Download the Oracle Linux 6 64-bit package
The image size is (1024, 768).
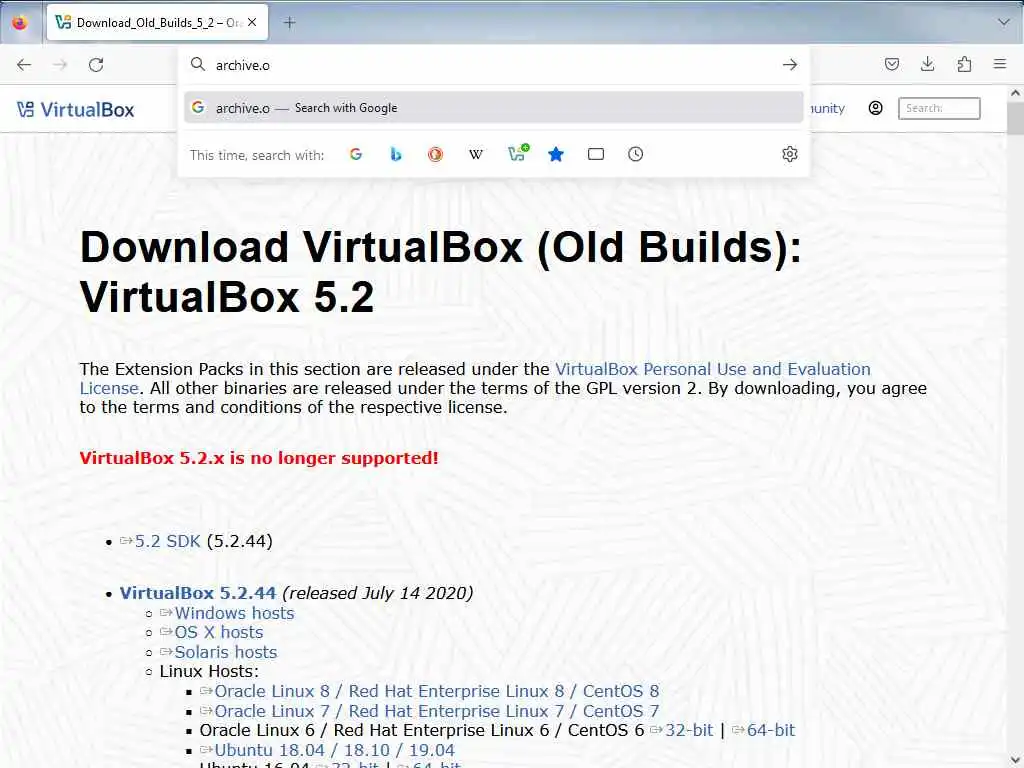(770, 730)
